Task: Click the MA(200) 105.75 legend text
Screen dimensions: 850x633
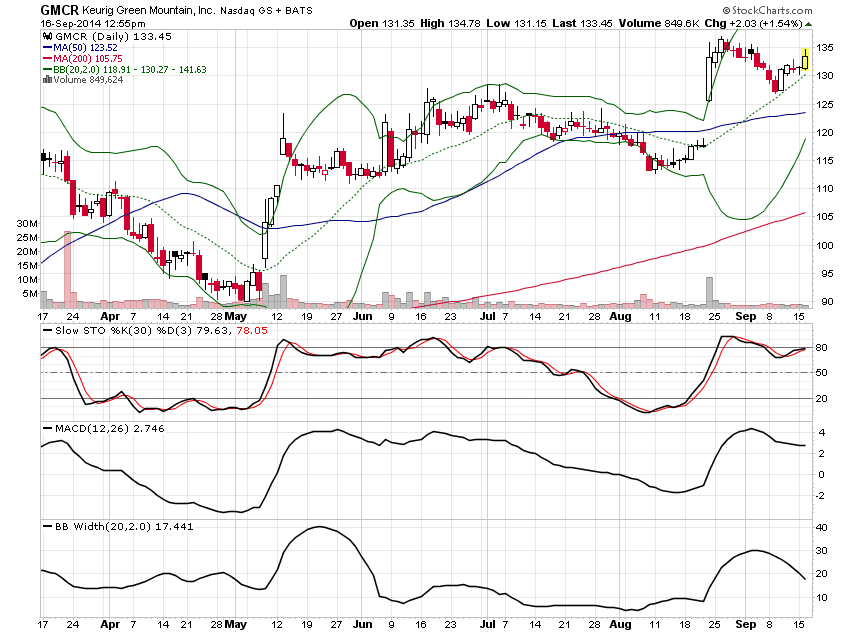Action: 87,59
